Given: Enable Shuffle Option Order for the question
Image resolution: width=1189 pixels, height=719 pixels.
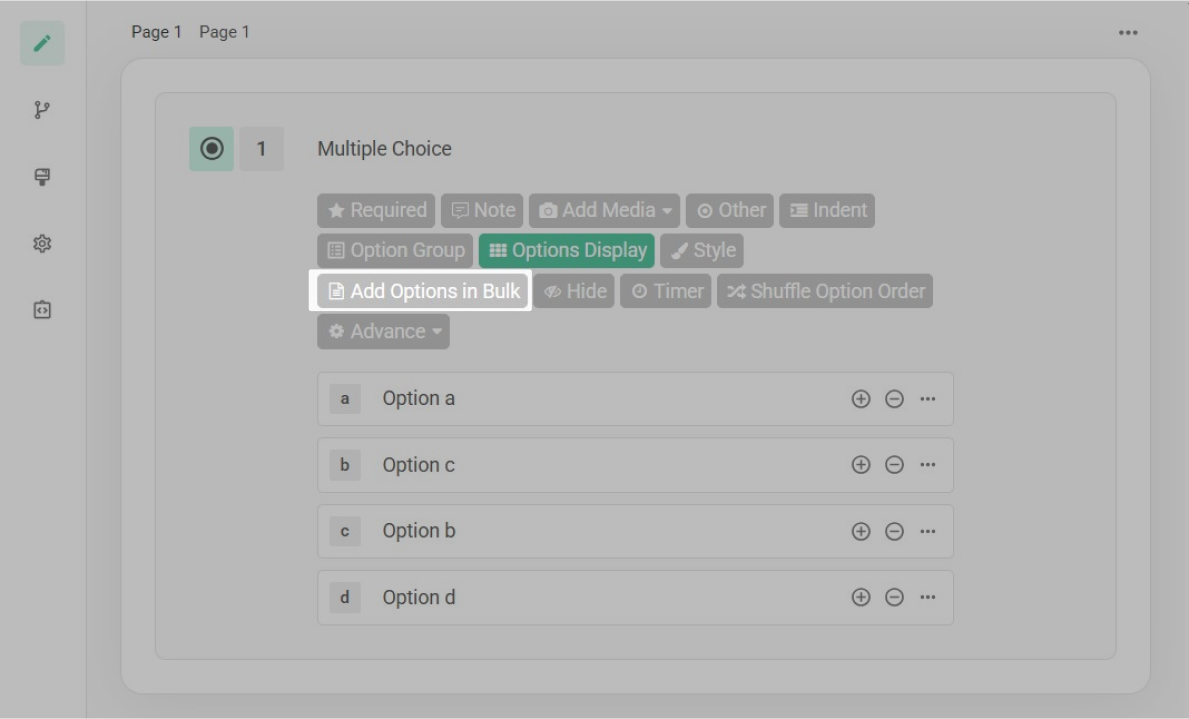Looking at the screenshot, I should tap(824, 290).
